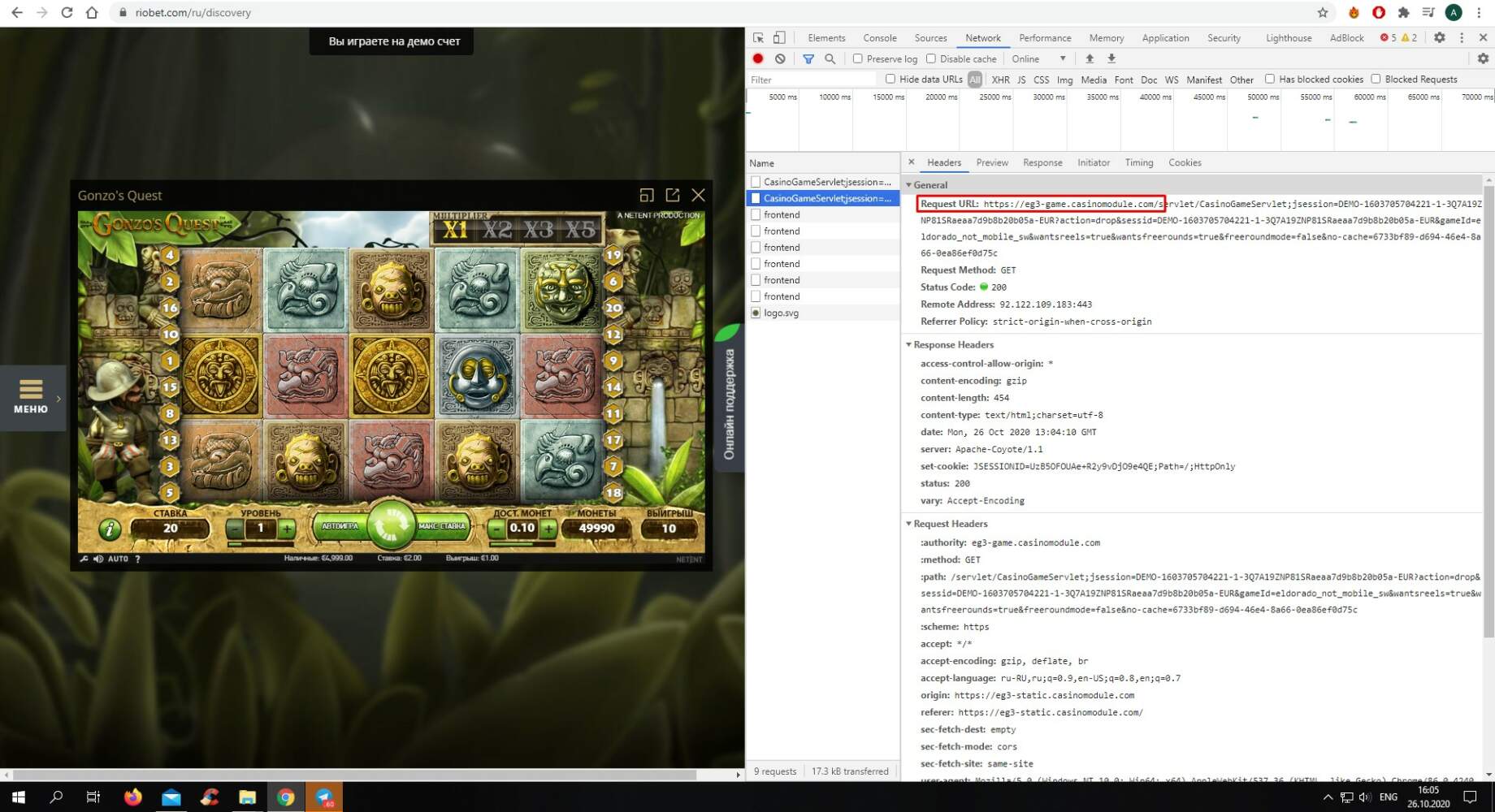
Task: Toggle device toolbar icon
Action: coord(779,37)
